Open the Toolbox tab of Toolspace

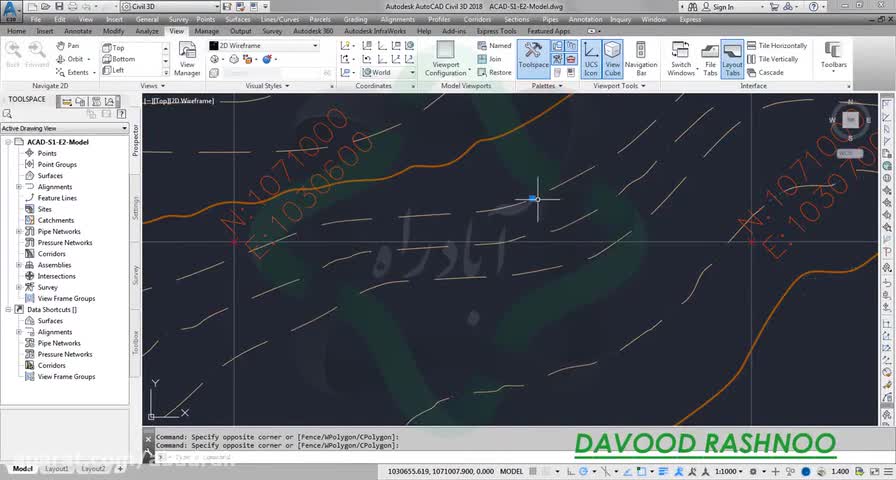click(135, 343)
